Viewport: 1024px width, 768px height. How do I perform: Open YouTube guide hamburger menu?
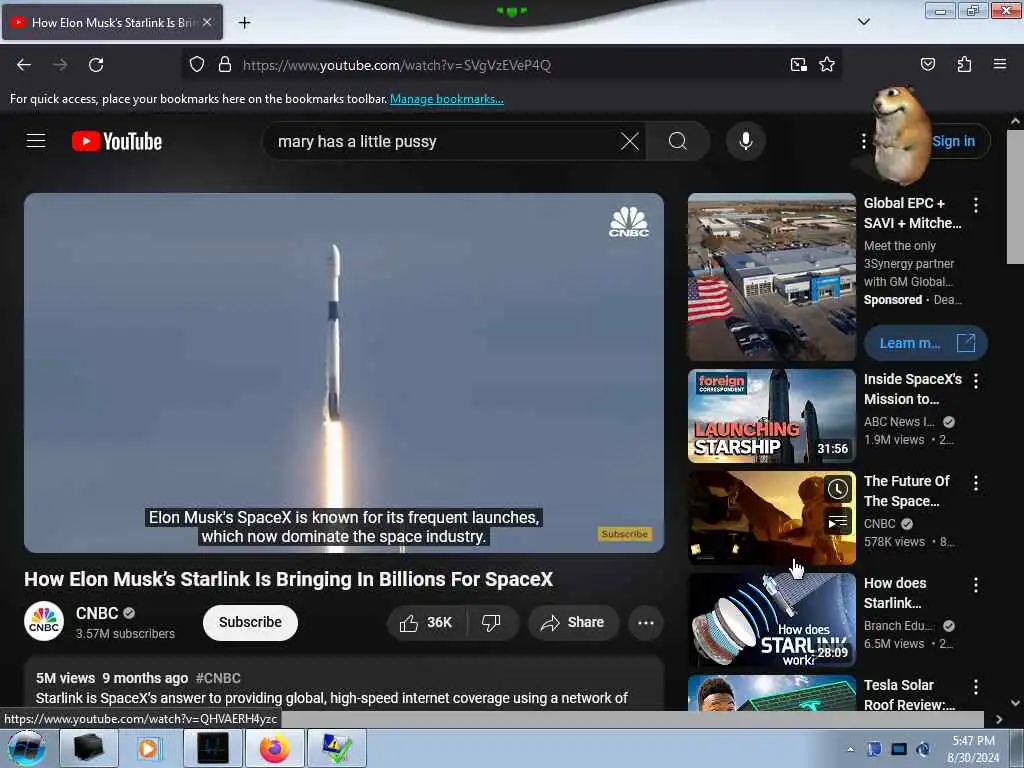pos(36,141)
